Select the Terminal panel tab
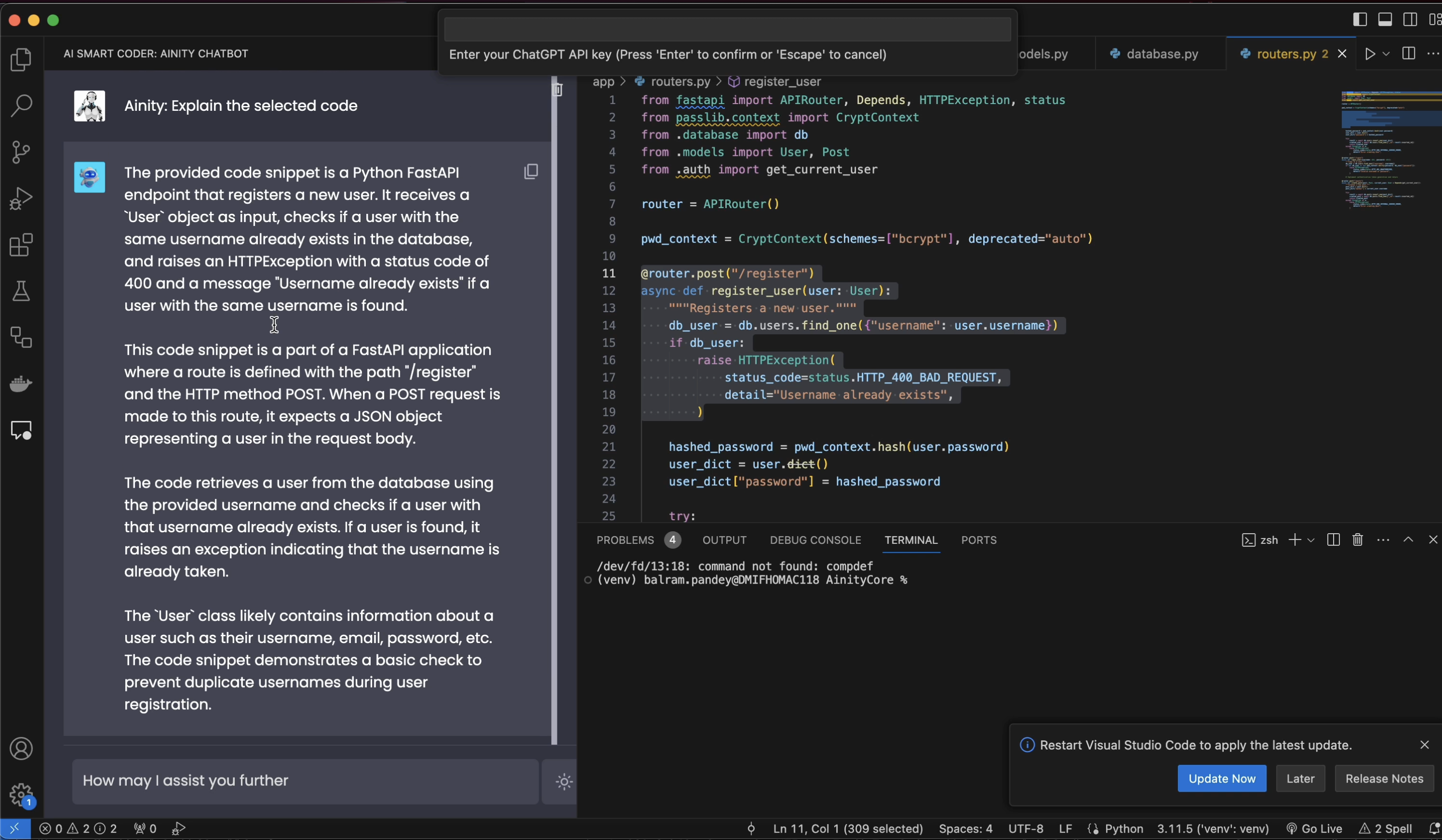This screenshot has height=840, width=1442. tap(911, 540)
